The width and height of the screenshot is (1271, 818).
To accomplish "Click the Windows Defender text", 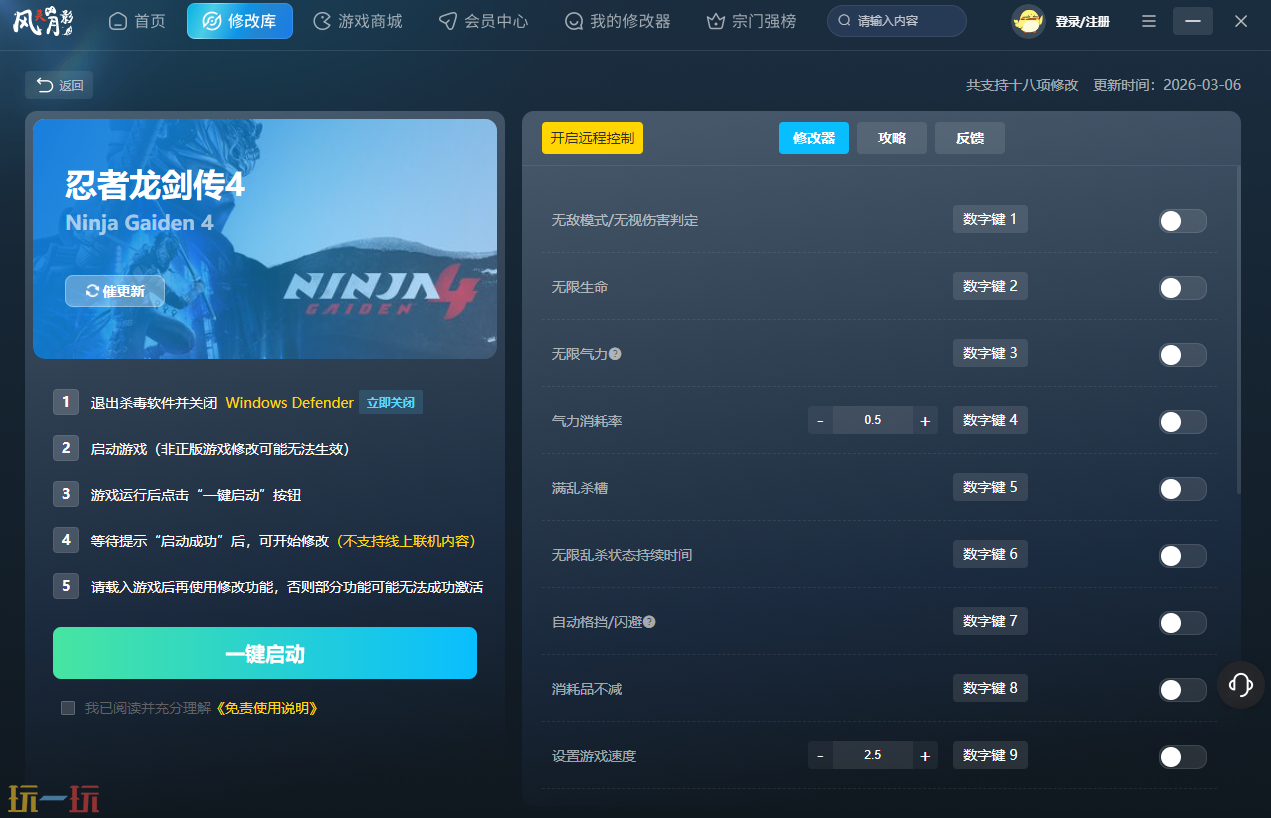I will pyautogui.click(x=290, y=403).
